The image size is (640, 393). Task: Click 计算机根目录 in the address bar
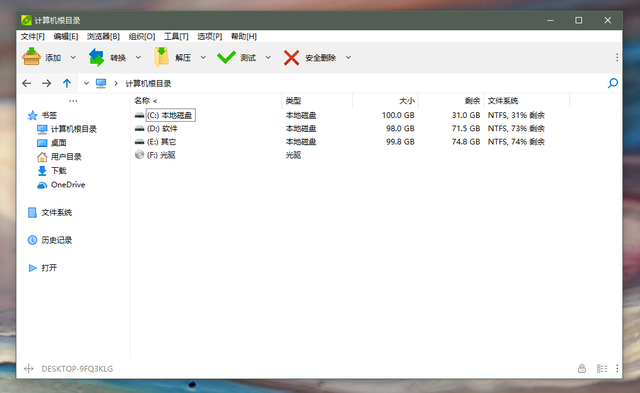[148, 83]
